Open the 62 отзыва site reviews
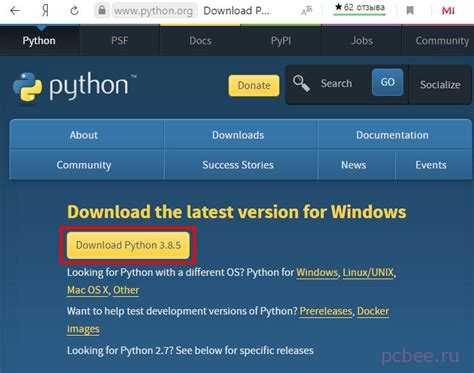The width and height of the screenshot is (474, 373). [360, 7]
